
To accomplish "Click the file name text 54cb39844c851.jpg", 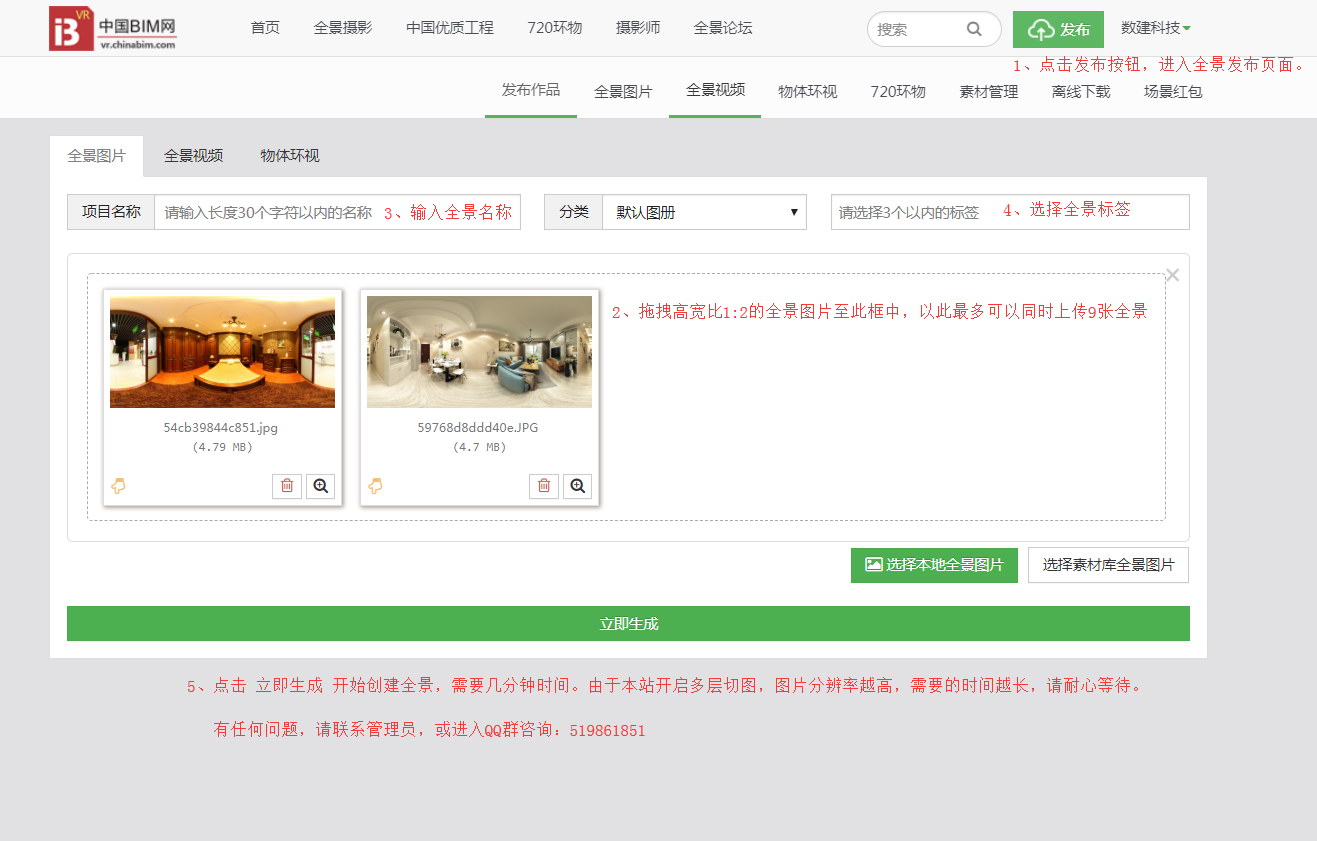I will (221, 427).
